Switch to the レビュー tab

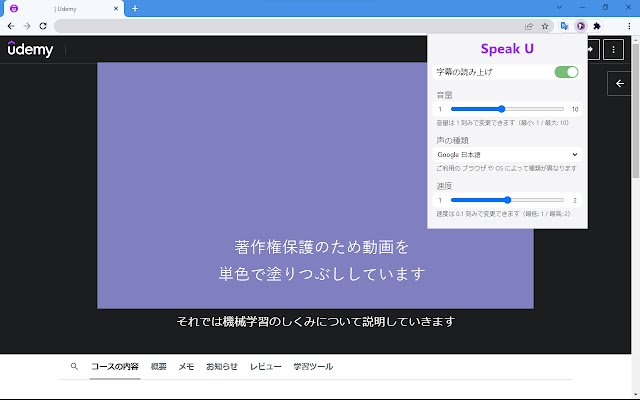(265, 367)
